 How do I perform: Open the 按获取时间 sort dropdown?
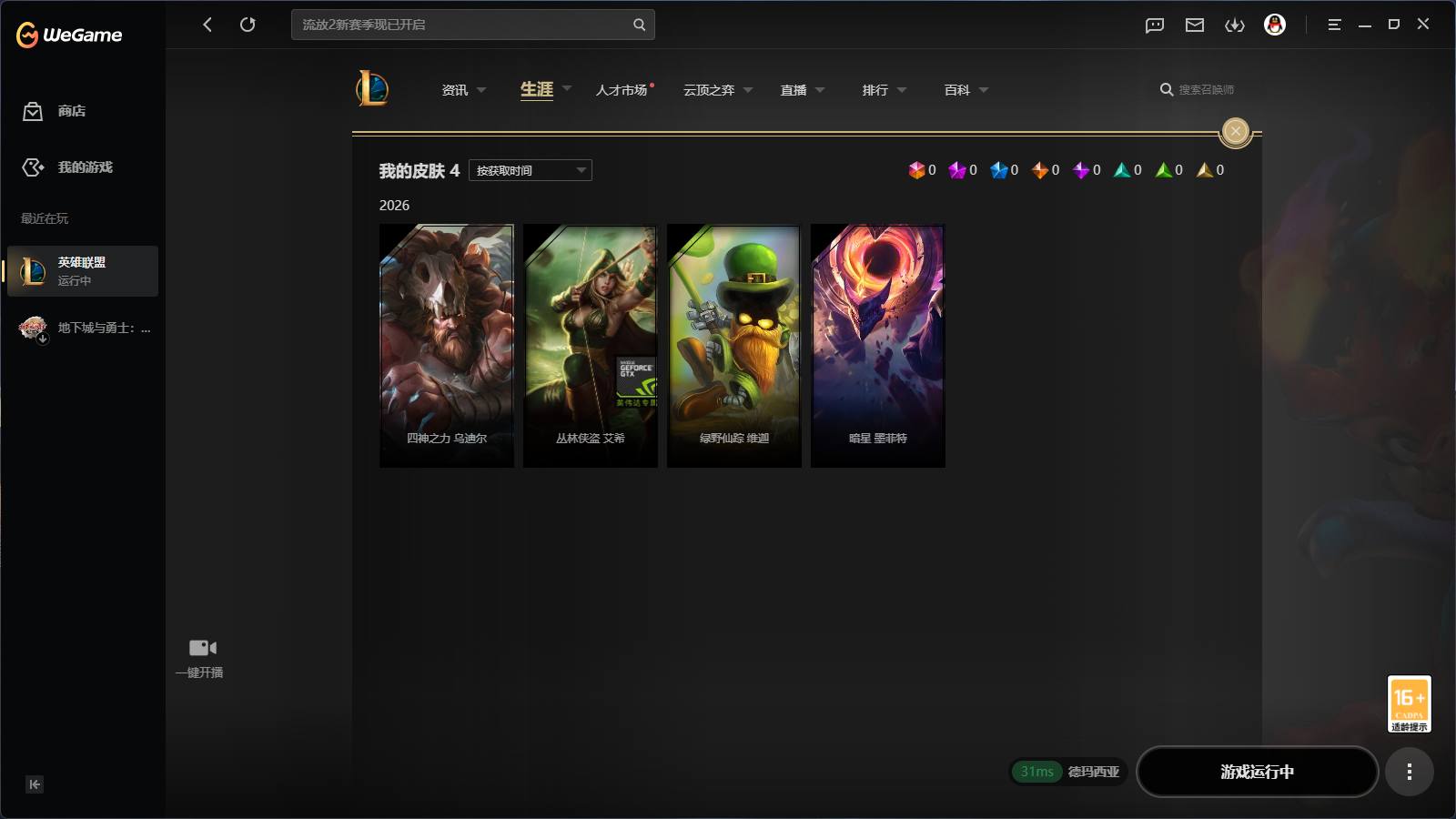tap(531, 170)
